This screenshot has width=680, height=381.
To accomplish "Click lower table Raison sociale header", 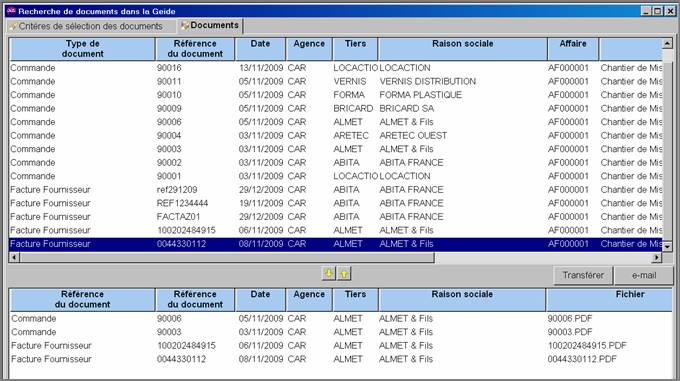I will tap(462, 299).
